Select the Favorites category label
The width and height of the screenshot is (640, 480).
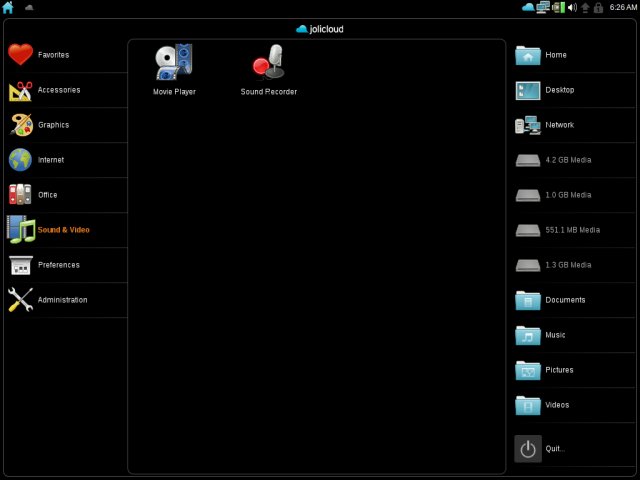tap(53, 55)
